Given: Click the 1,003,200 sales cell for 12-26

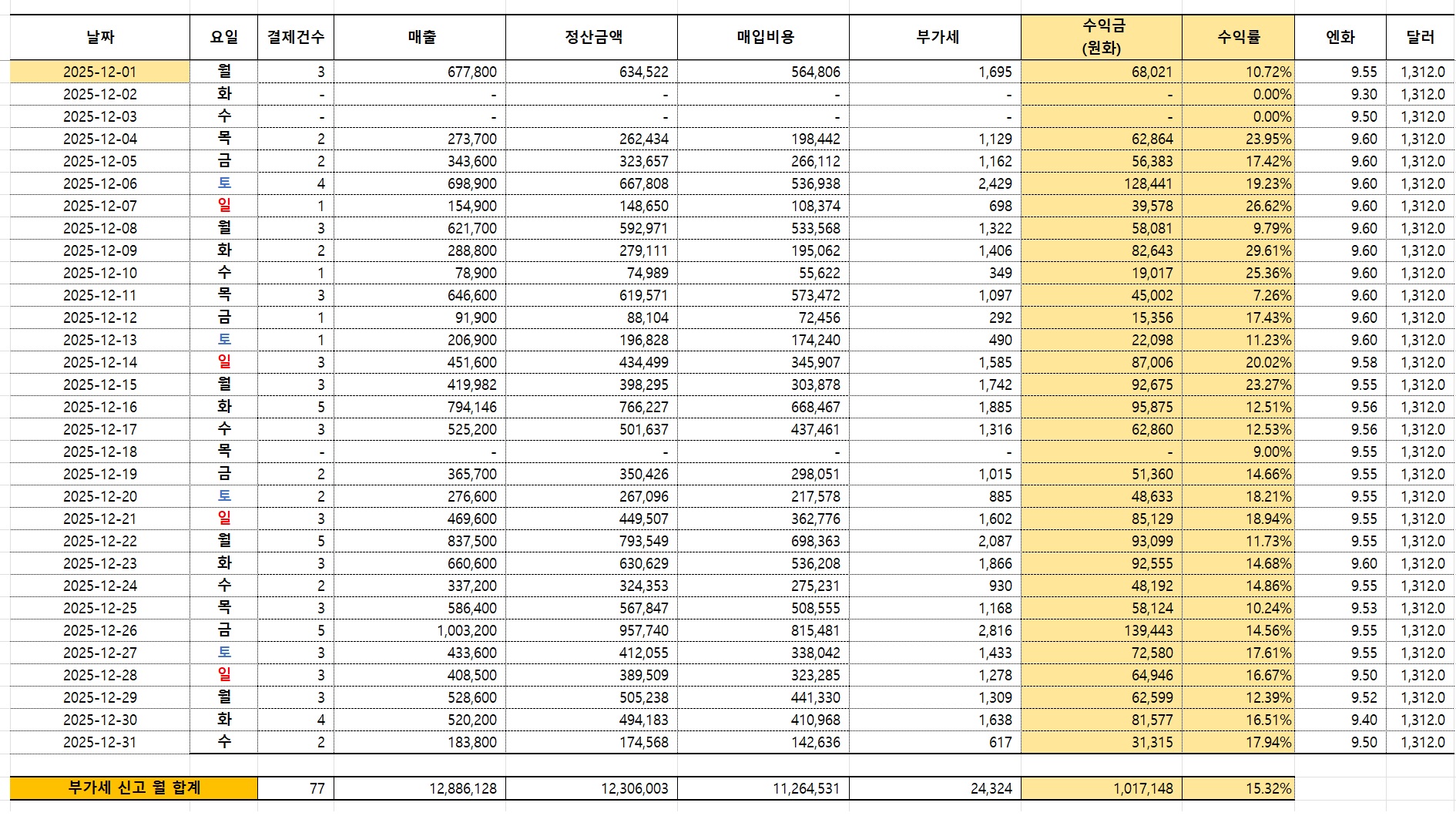Looking at the screenshot, I should click(x=420, y=630).
